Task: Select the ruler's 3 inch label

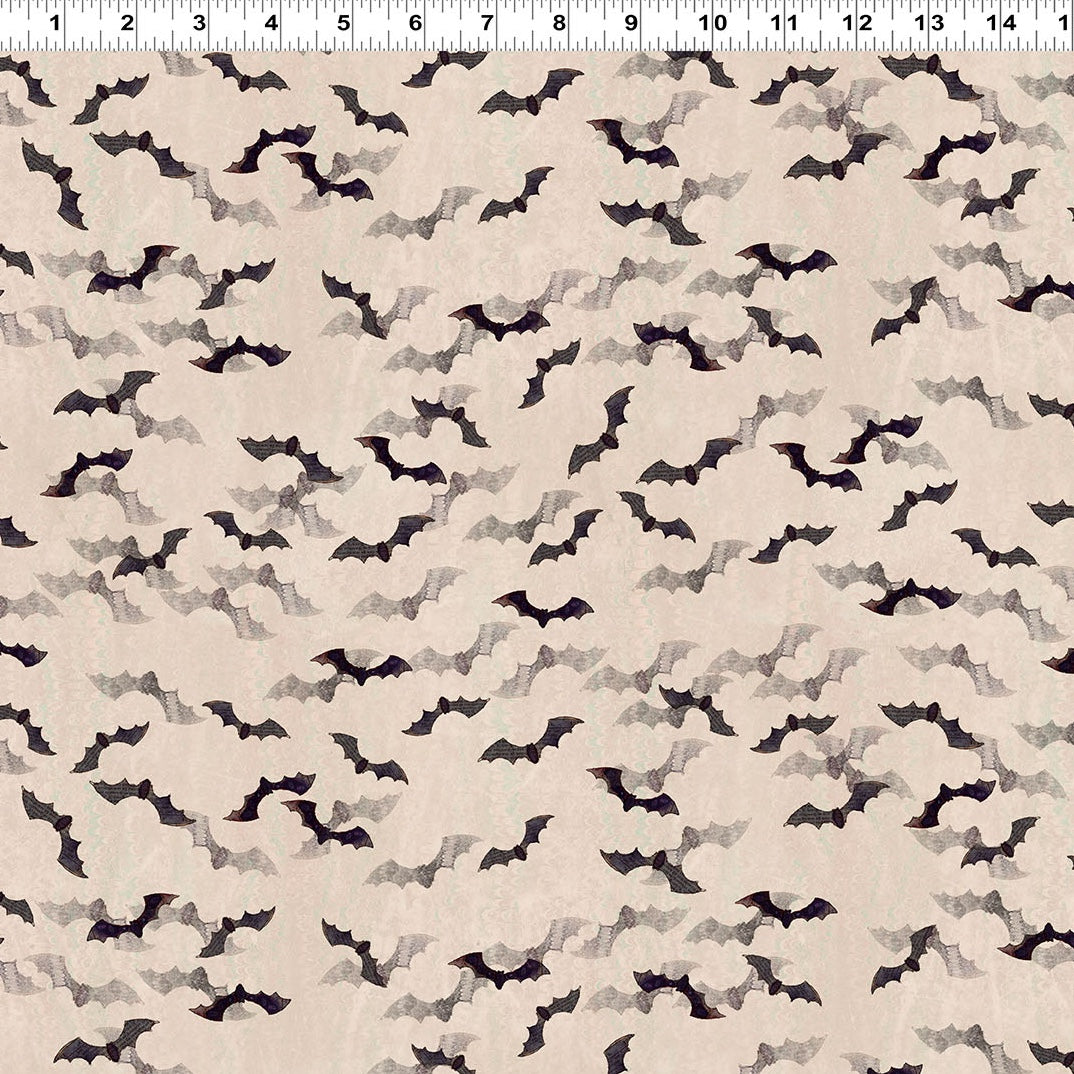Action: pos(199,21)
